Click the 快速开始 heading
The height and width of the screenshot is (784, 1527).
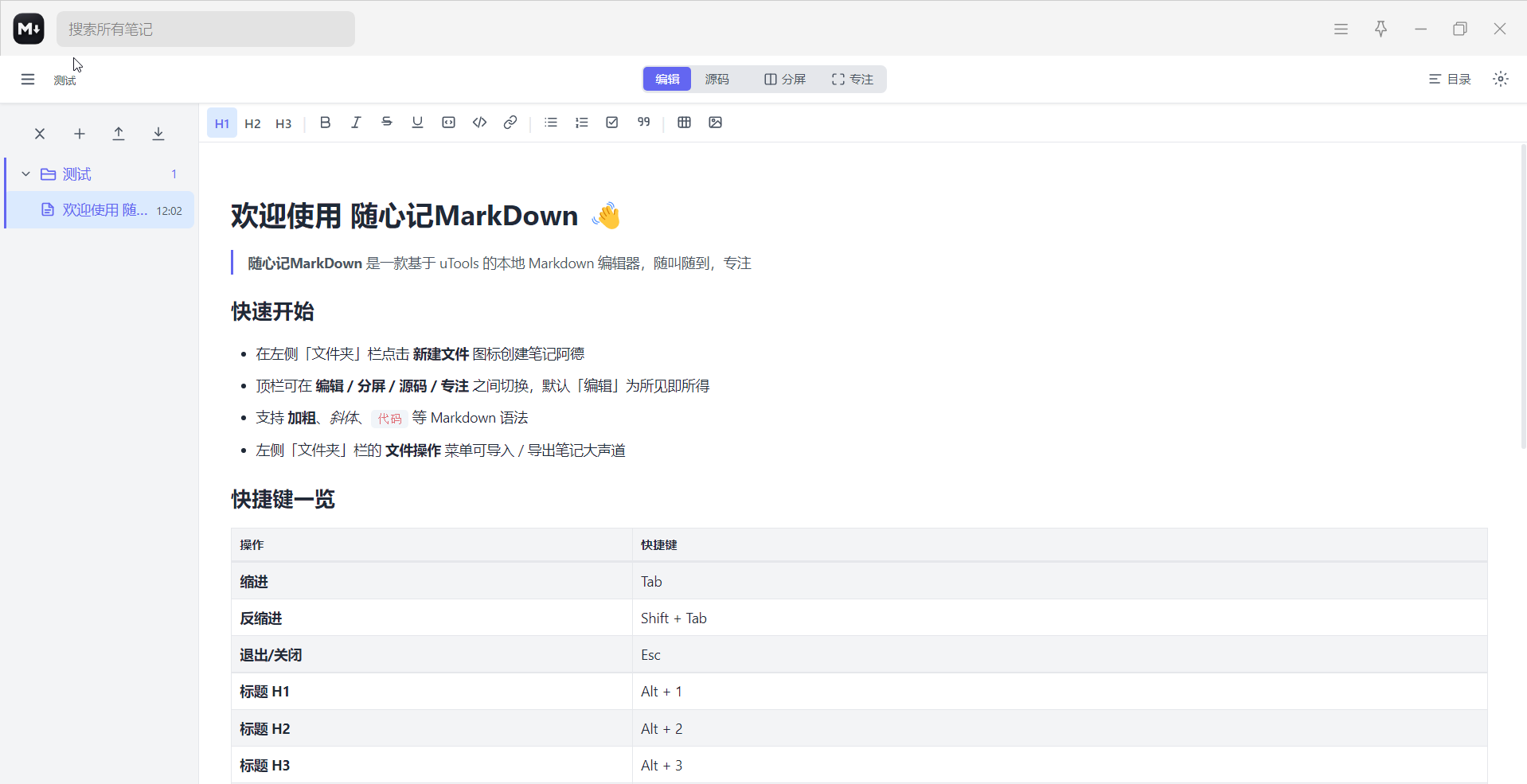pos(272,311)
